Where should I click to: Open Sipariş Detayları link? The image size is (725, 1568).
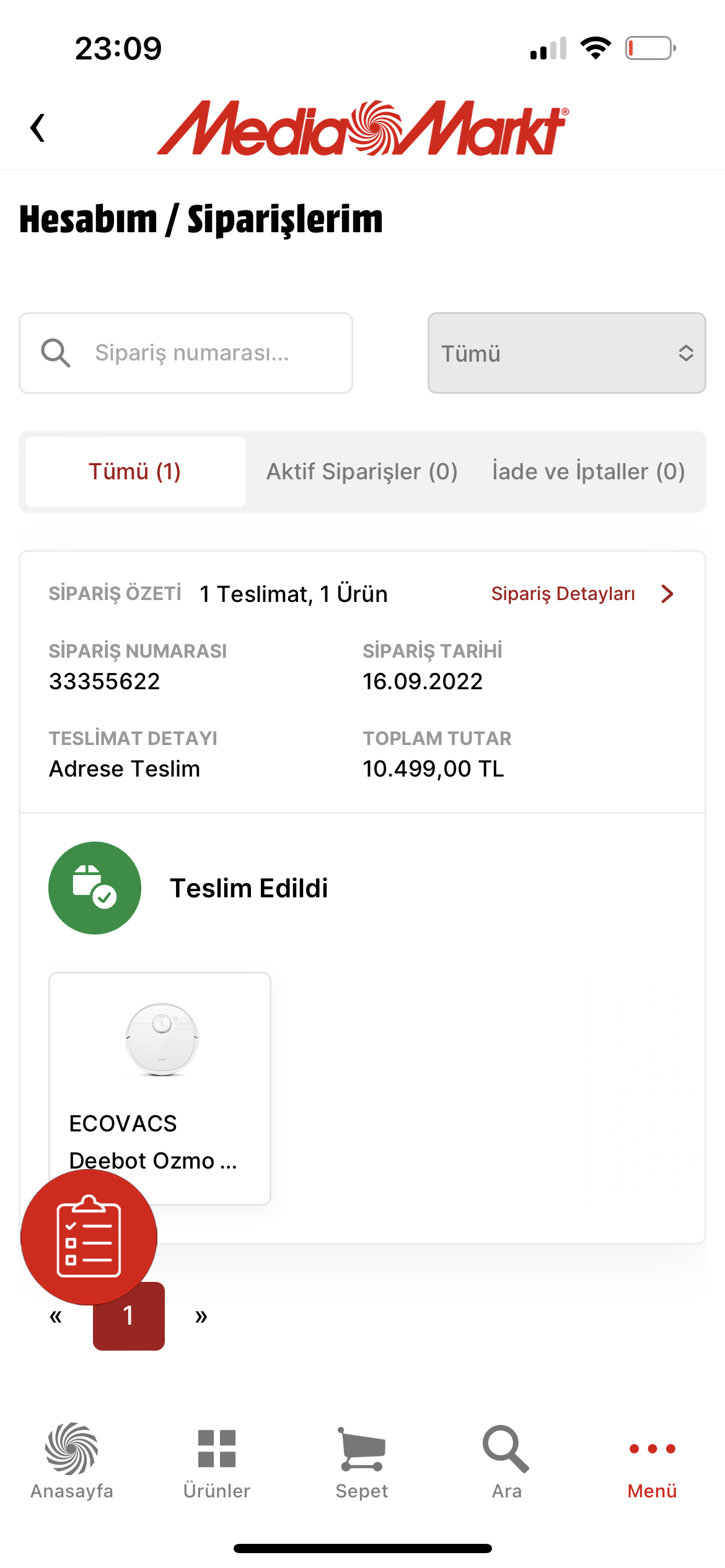pos(563,594)
